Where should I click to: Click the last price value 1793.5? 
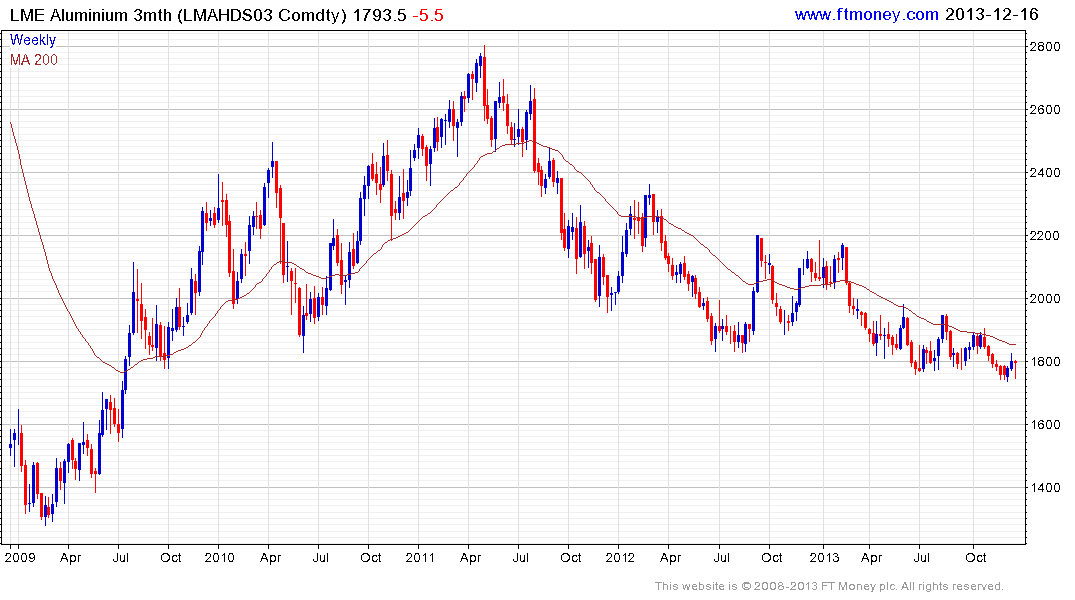(x=379, y=15)
